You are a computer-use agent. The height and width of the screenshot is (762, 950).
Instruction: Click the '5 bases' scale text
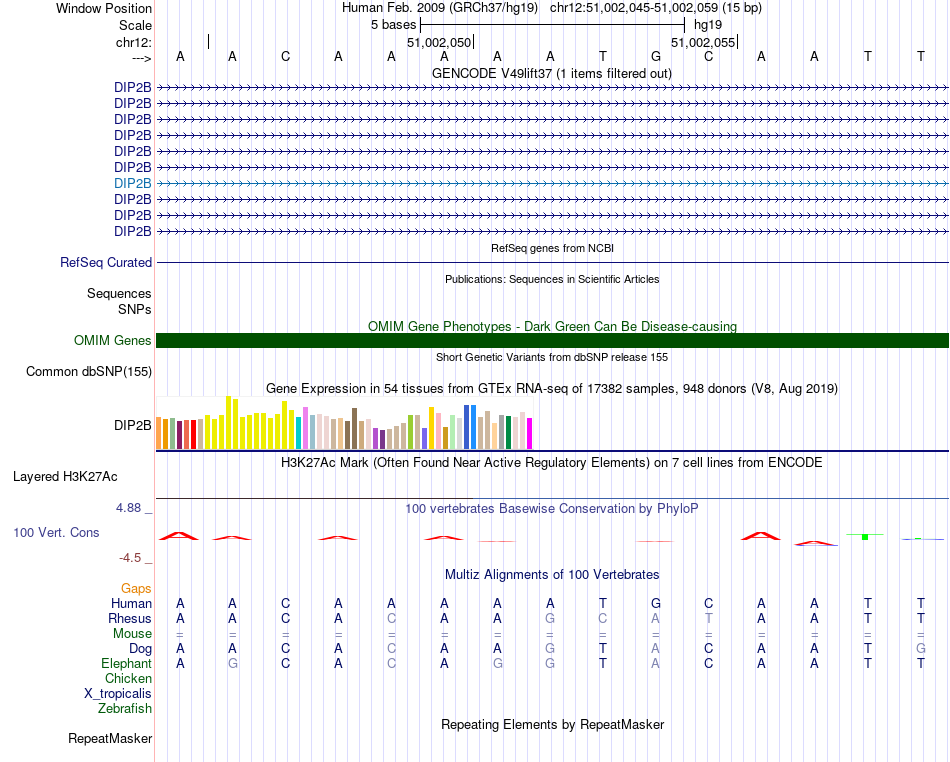tap(393, 25)
